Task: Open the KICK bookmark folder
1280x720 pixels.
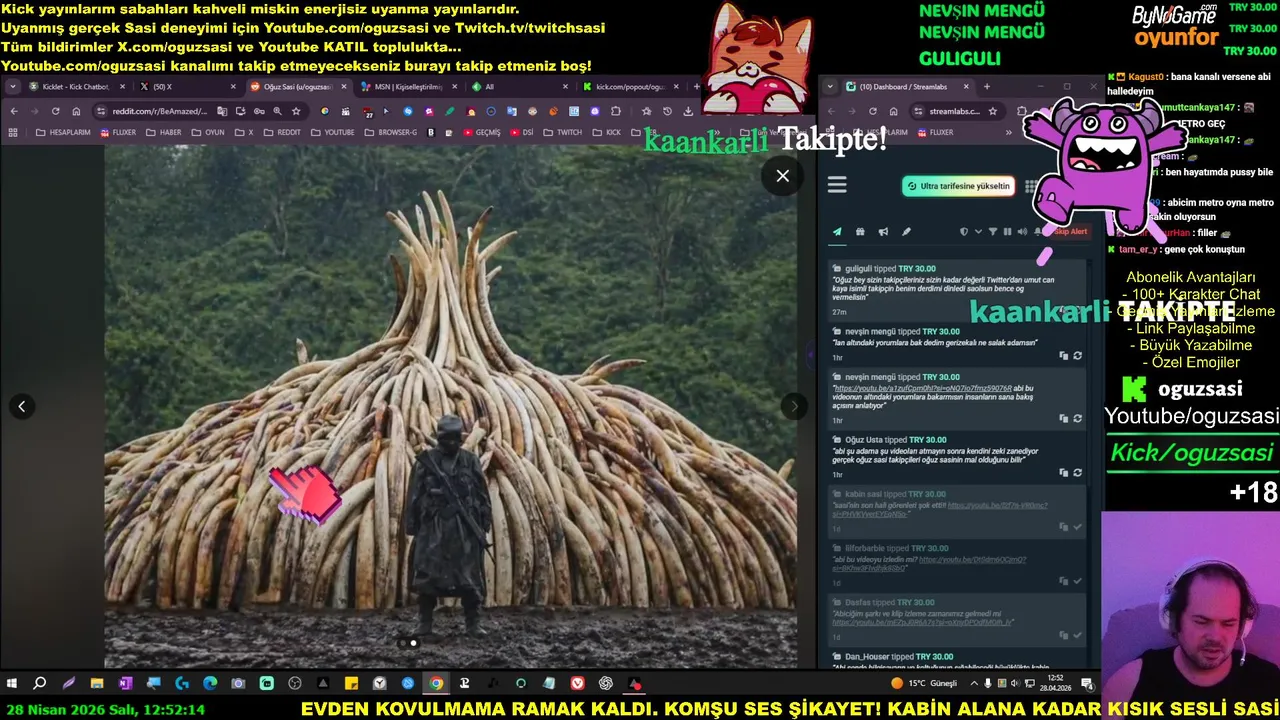Action: pos(606,132)
